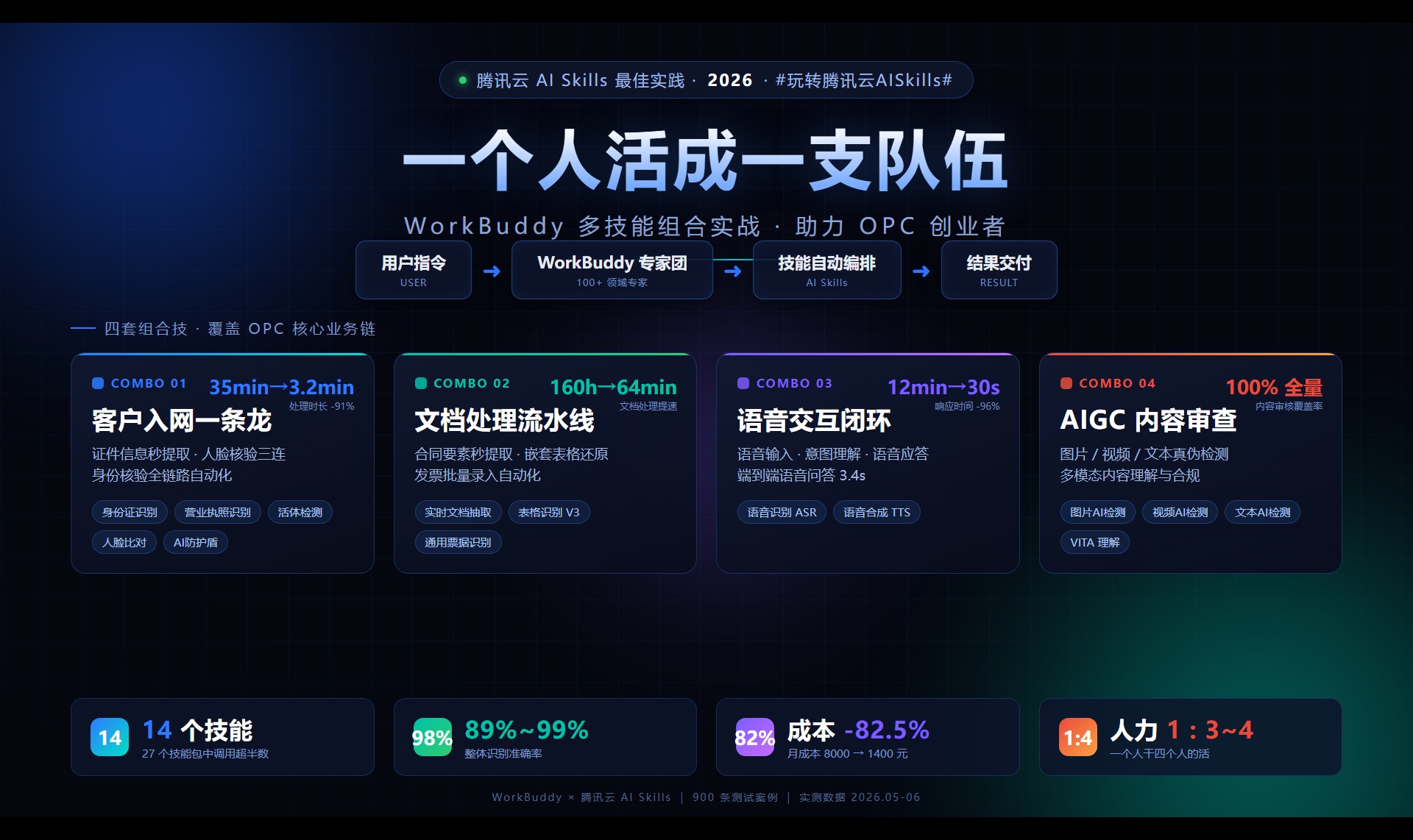This screenshot has width=1413, height=840.
Task: Click the 89%~99% accuracy stat
Action: tap(527, 730)
